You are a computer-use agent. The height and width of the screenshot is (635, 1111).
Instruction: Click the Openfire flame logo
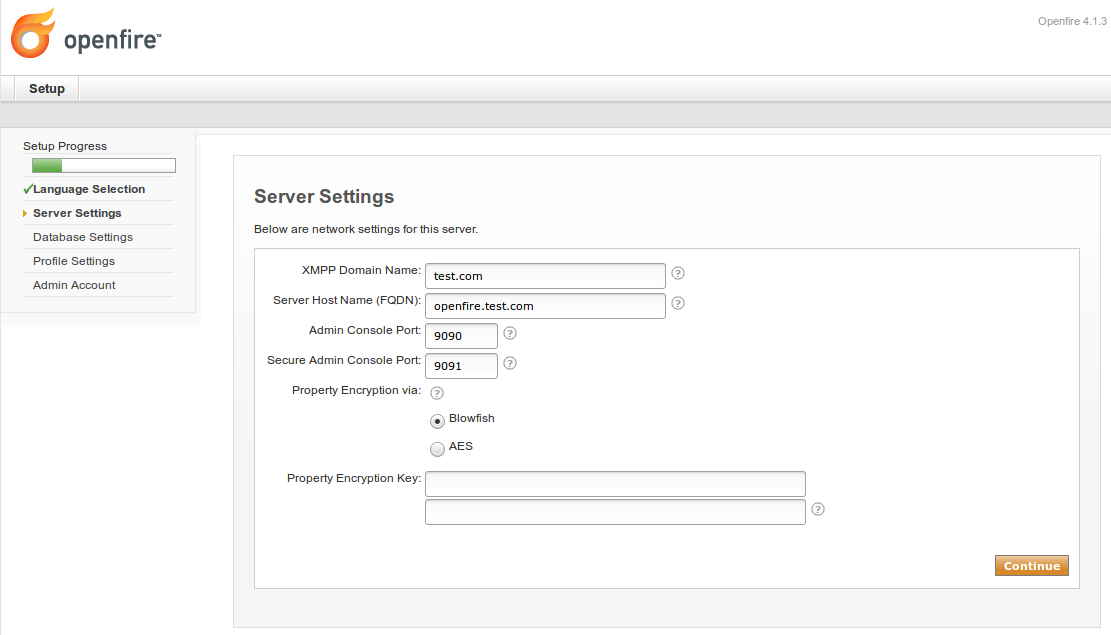point(33,33)
